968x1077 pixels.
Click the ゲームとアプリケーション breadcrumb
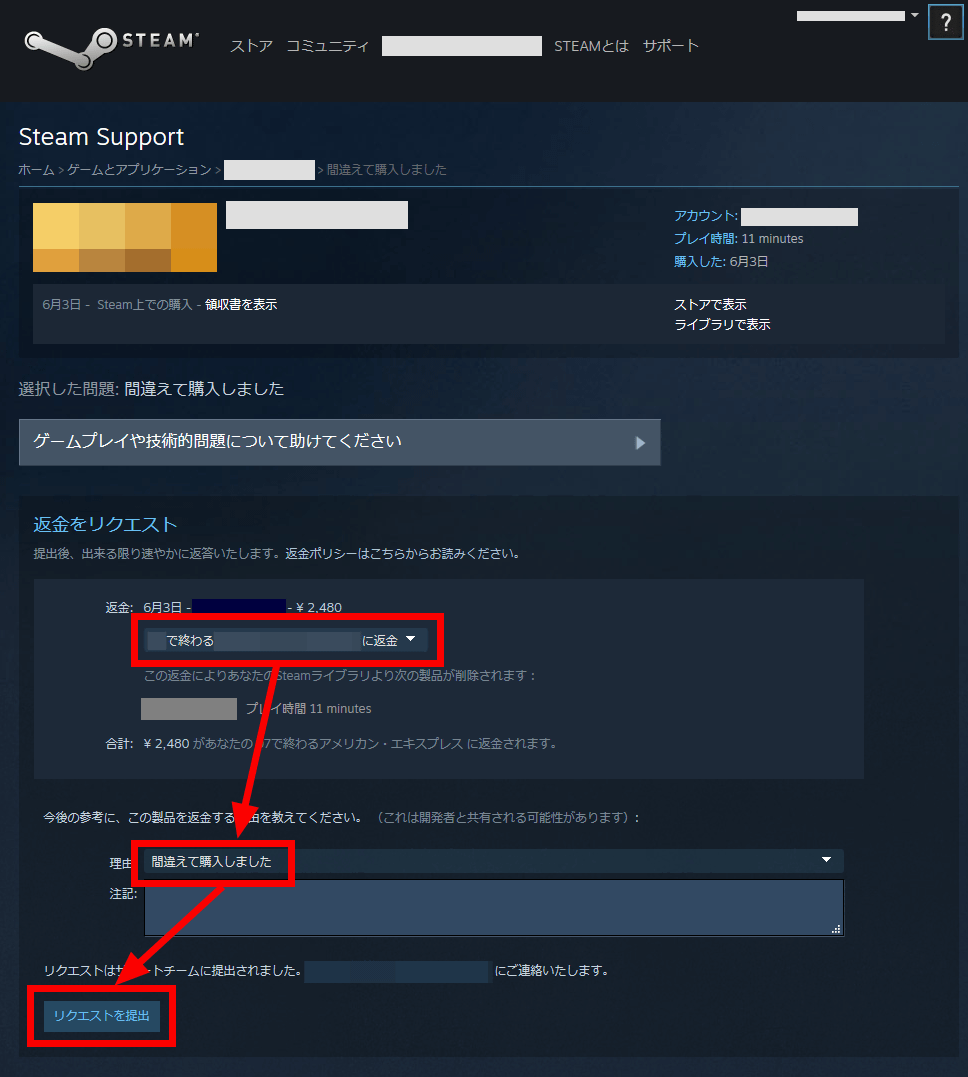point(139,170)
